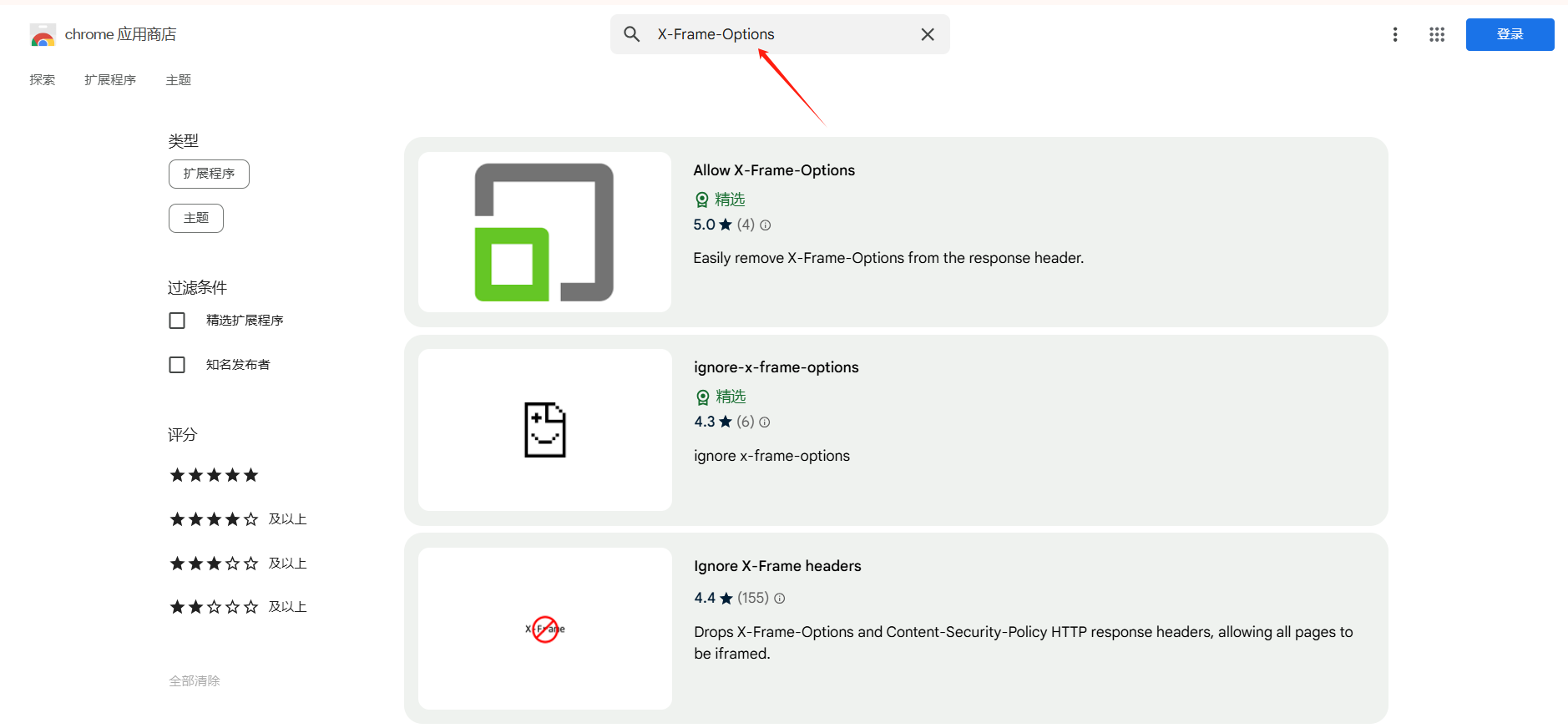The height and width of the screenshot is (728, 1568).
Task: Click 'ignore x-frame-options' description text
Action: 771,456
